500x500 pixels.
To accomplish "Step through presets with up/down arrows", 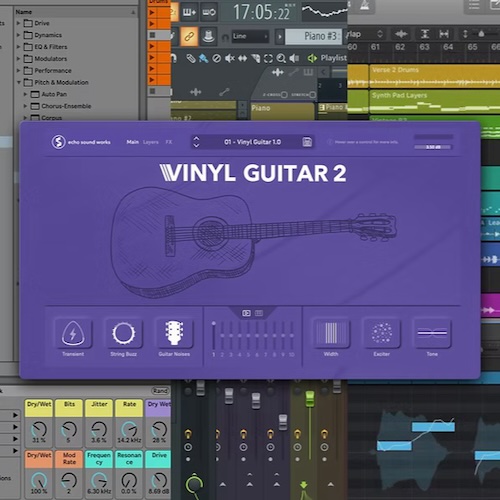I will pos(196,142).
